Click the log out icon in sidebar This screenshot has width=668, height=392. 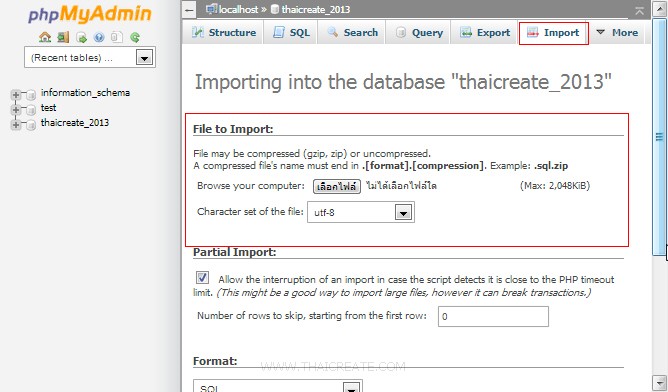click(x=63, y=37)
